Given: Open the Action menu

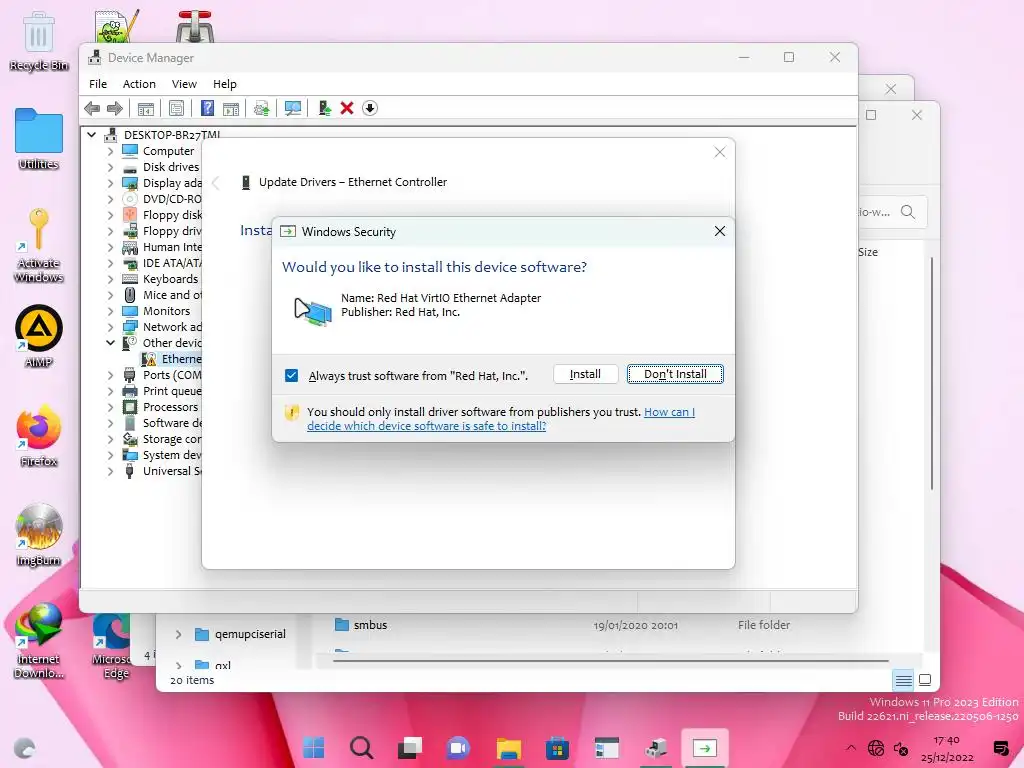Looking at the screenshot, I should [x=139, y=84].
